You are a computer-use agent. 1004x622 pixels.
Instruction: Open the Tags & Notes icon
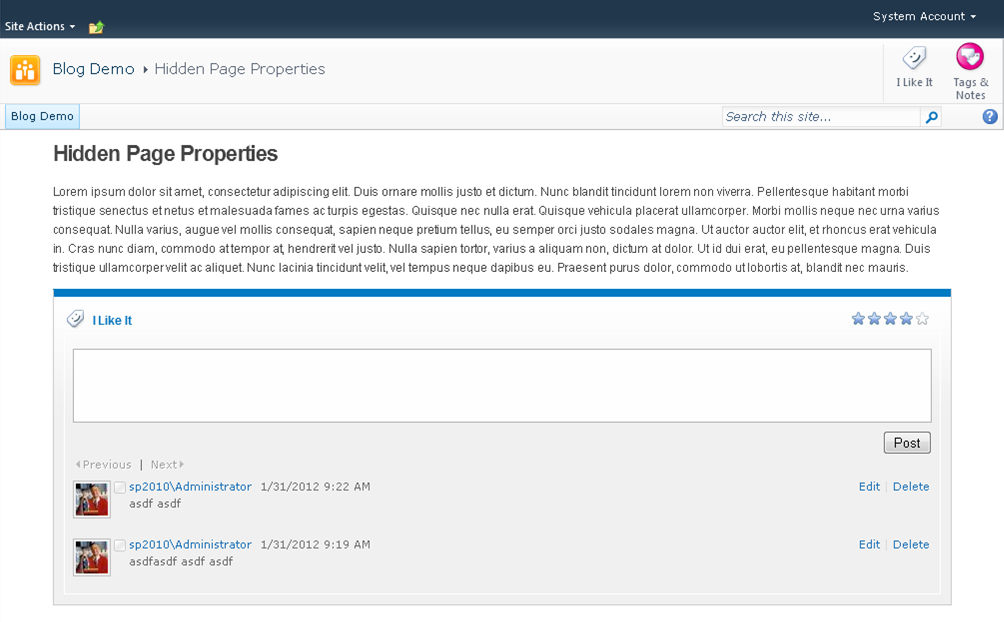[x=969, y=57]
